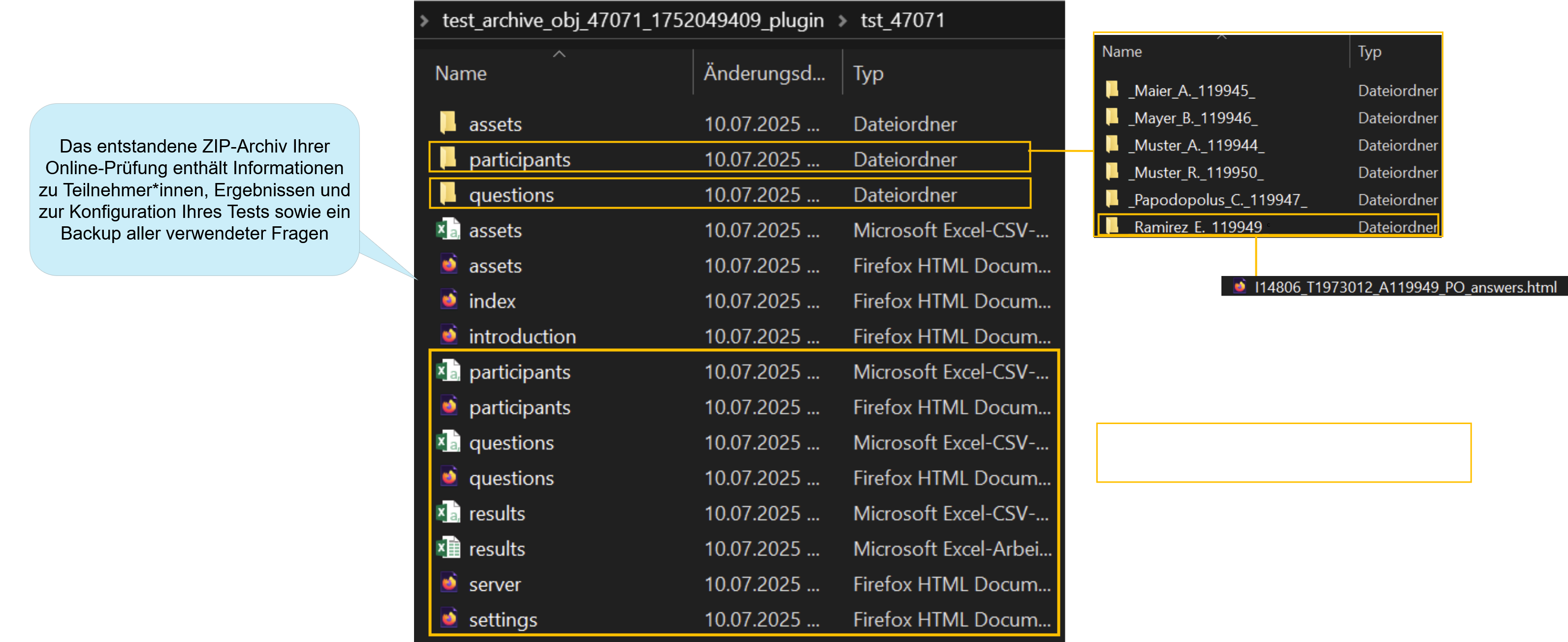Click the index Firefox file icon
Screen dimensions: 1568x642
(449, 300)
